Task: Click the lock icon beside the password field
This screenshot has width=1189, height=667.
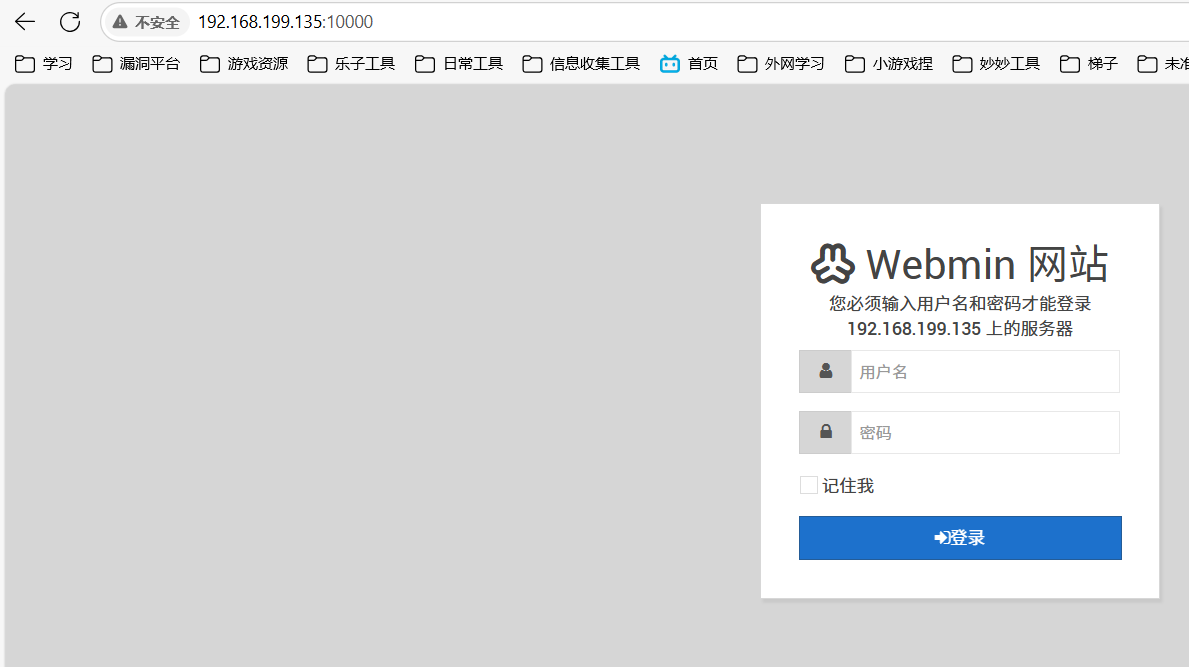Action: click(825, 432)
